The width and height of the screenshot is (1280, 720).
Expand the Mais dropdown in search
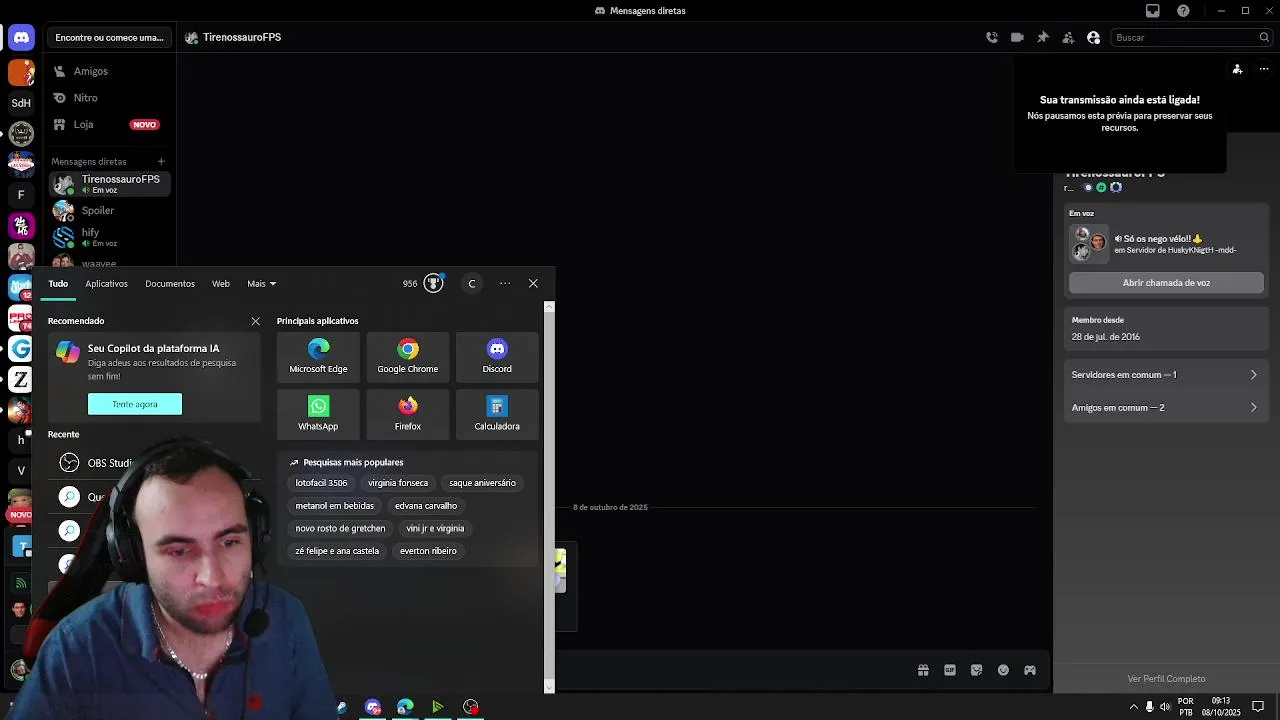pyautogui.click(x=262, y=284)
